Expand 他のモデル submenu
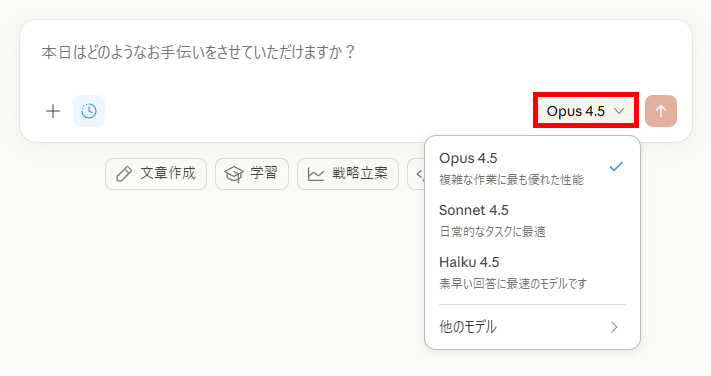The image size is (711, 376). pyautogui.click(x=532, y=327)
